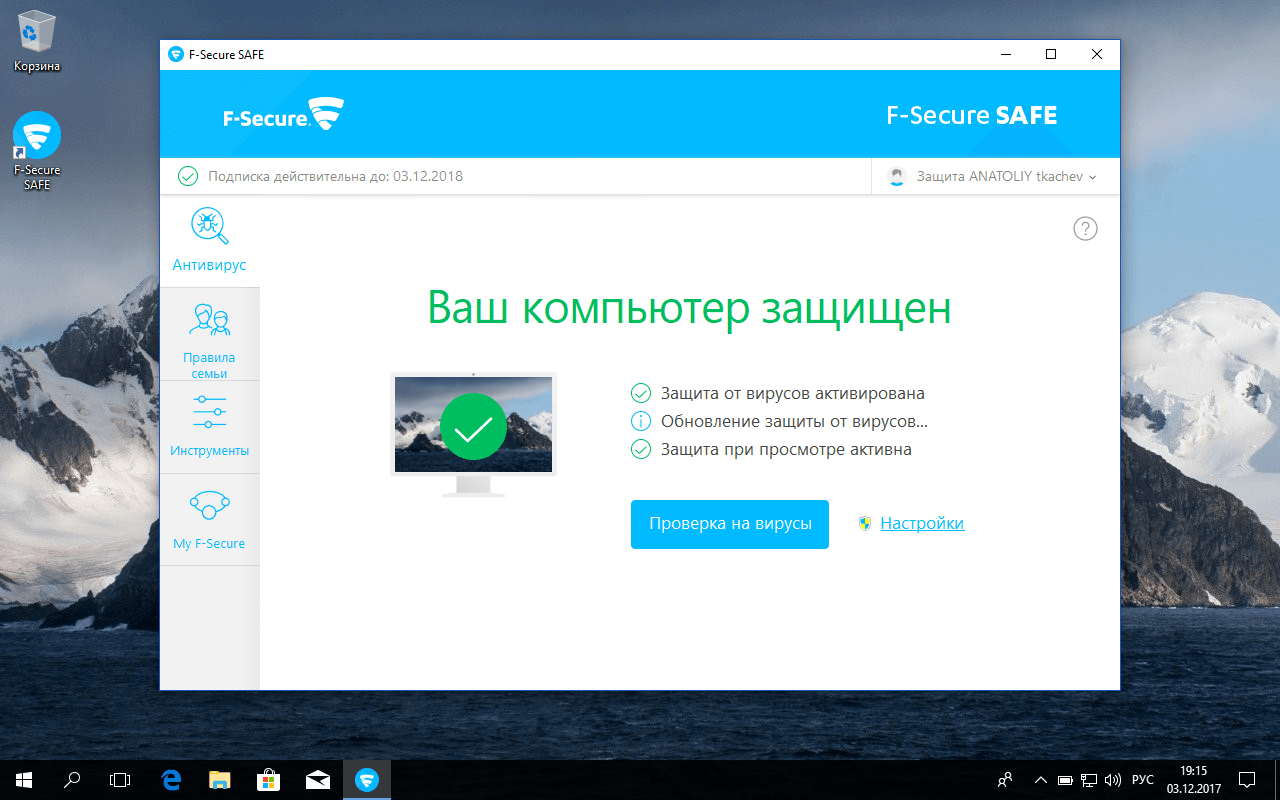This screenshot has width=1280, height=800.
Task: Open the Action Center notifications icon
Action: coord(1247,780)
